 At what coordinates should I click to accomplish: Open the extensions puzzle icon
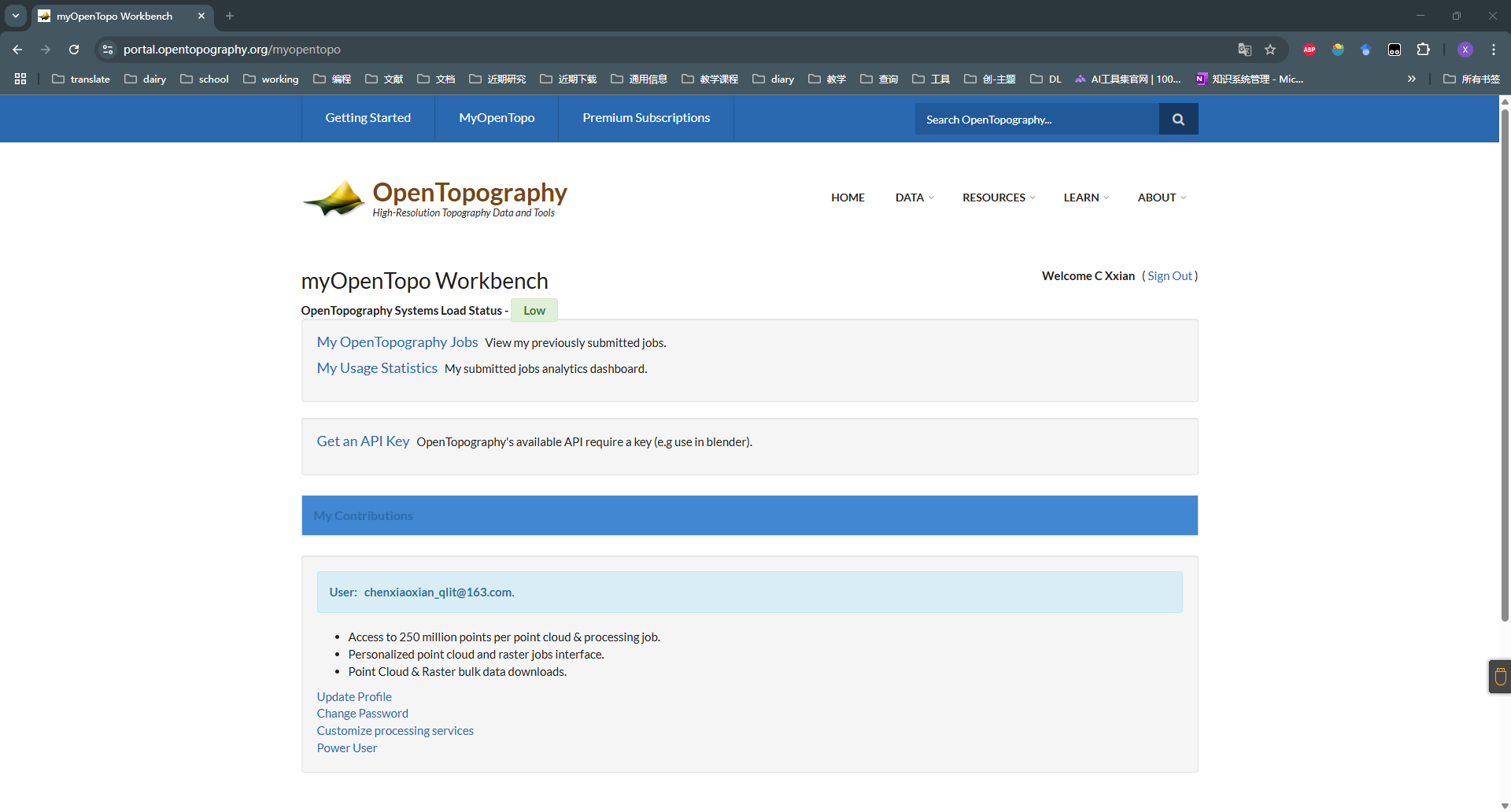[1423, 50]
